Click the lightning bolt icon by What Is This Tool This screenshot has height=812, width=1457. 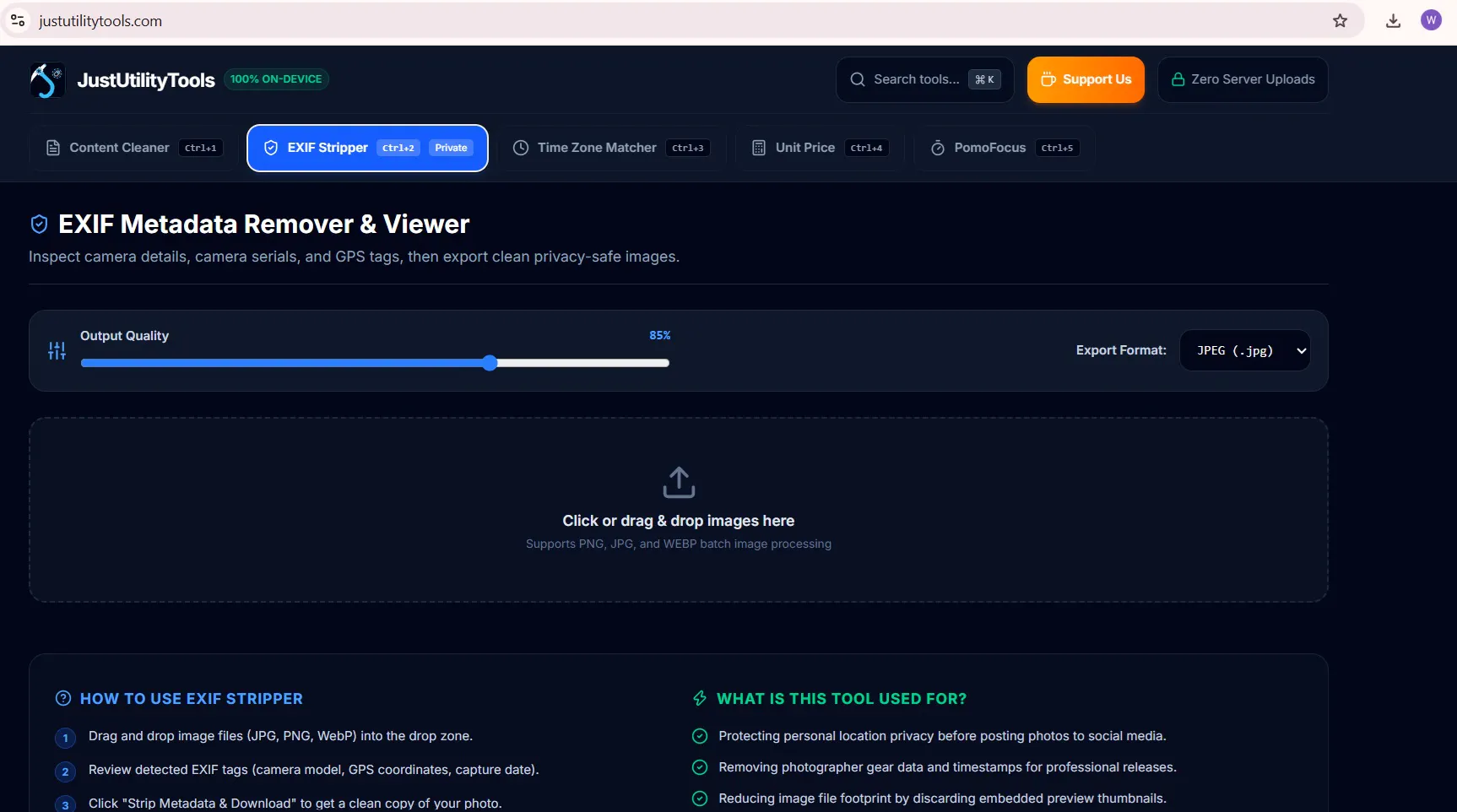click(700, 698)
